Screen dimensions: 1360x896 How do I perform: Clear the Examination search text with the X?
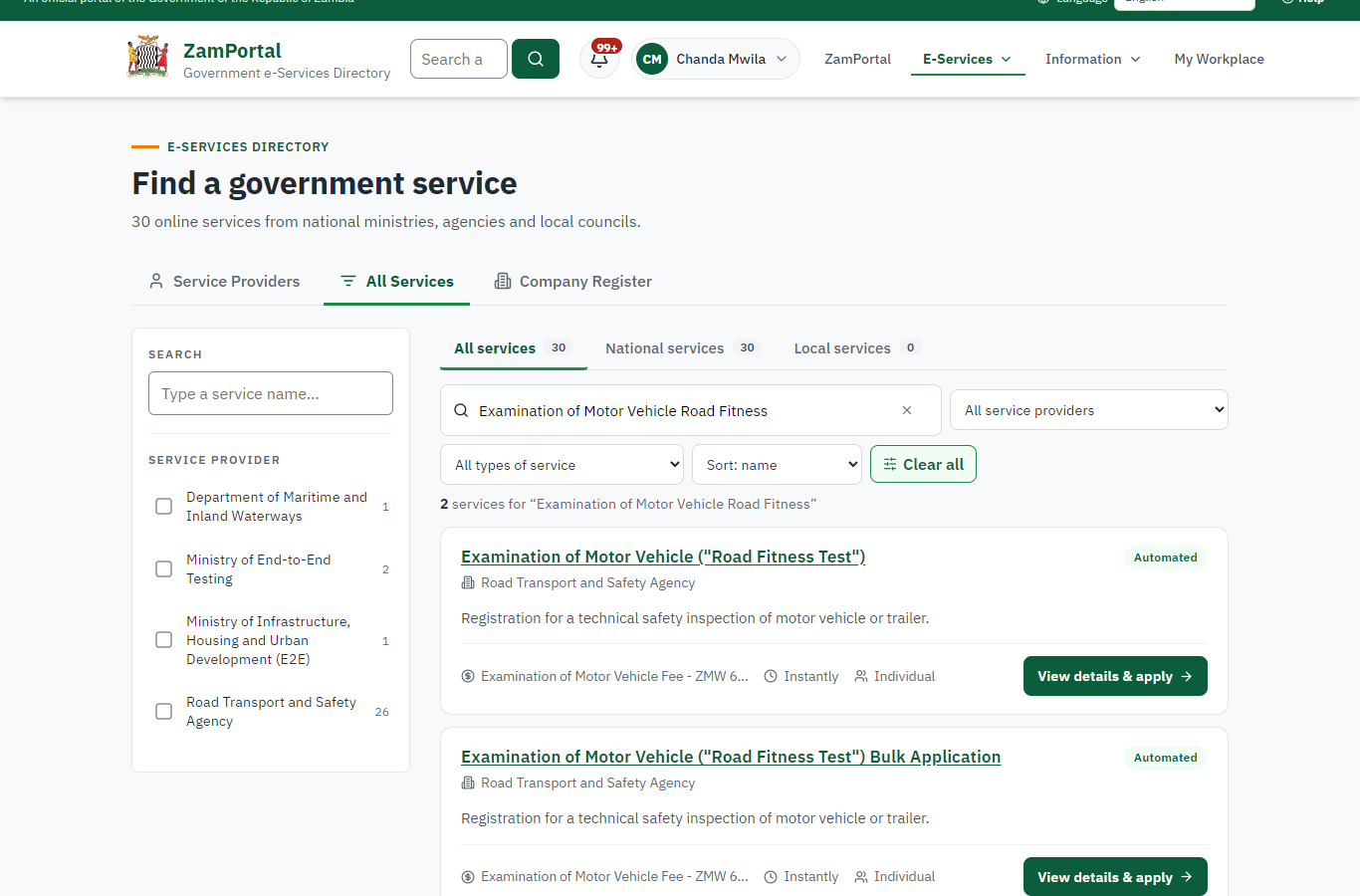click(x=907, y=410)
